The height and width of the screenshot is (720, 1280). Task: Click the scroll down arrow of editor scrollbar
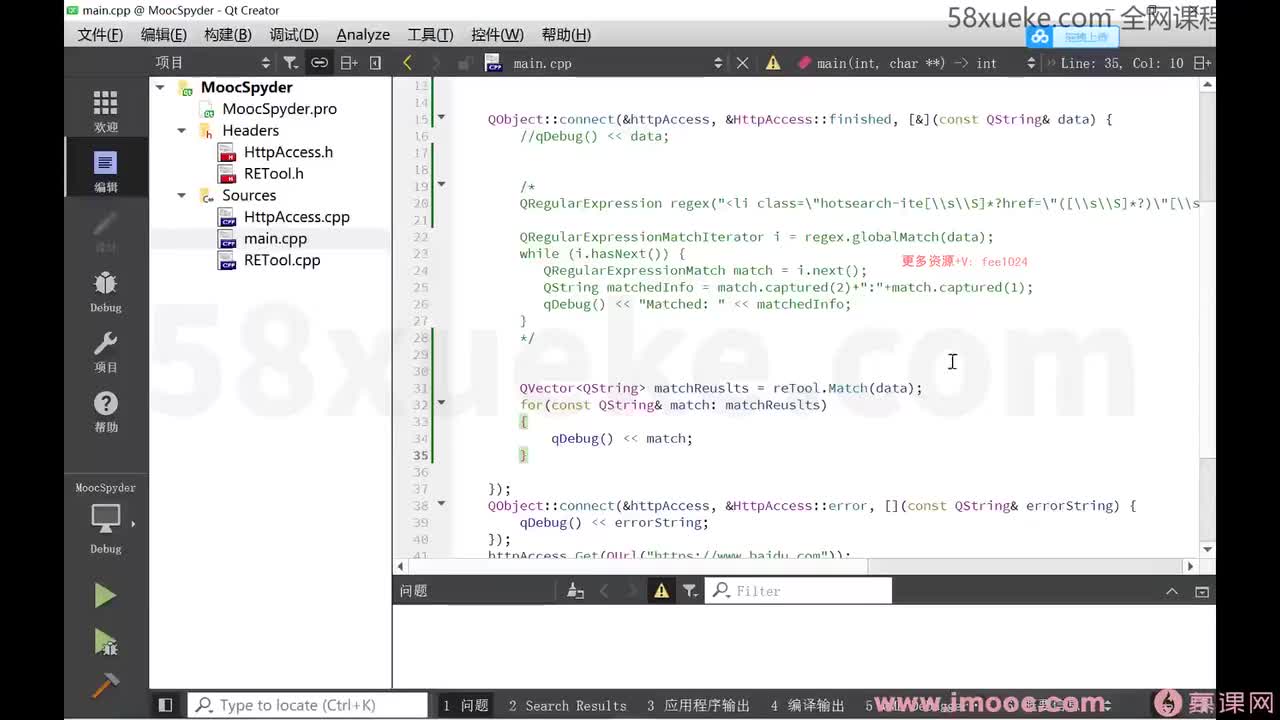(x=1207, y=549)
